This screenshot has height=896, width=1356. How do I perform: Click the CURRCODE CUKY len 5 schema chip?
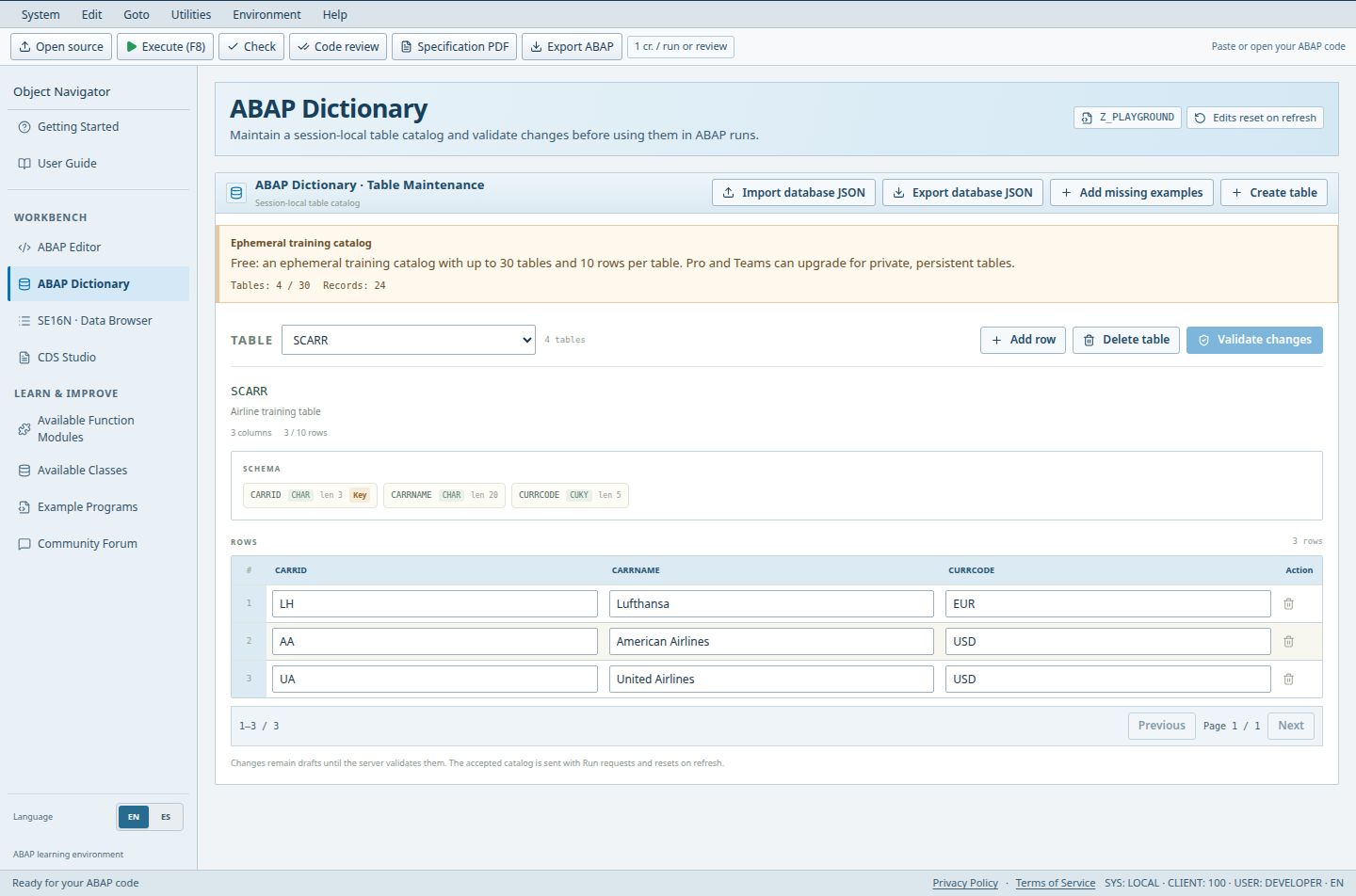tap(570, 495)
